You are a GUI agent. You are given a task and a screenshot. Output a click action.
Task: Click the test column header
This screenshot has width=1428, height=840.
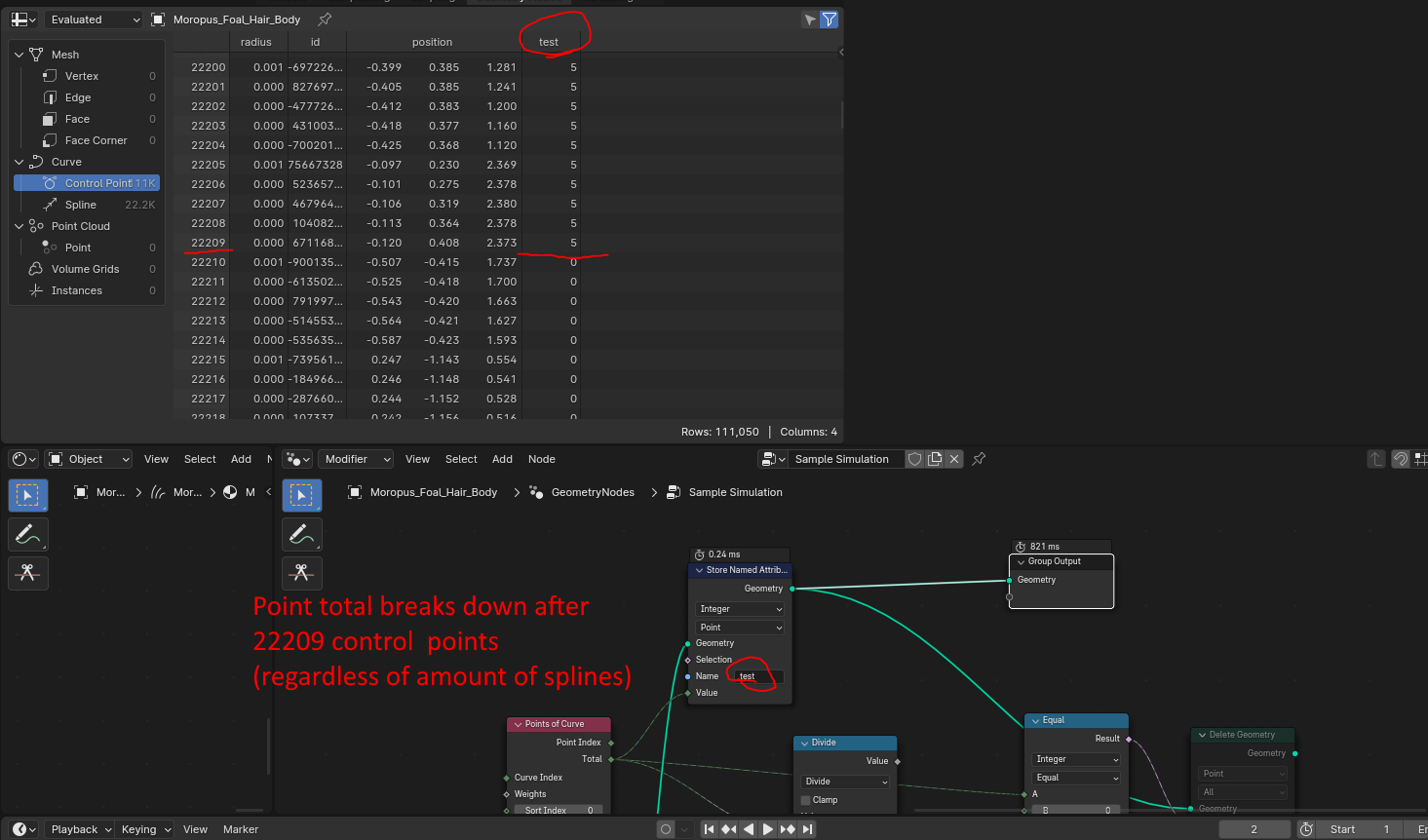549,42
